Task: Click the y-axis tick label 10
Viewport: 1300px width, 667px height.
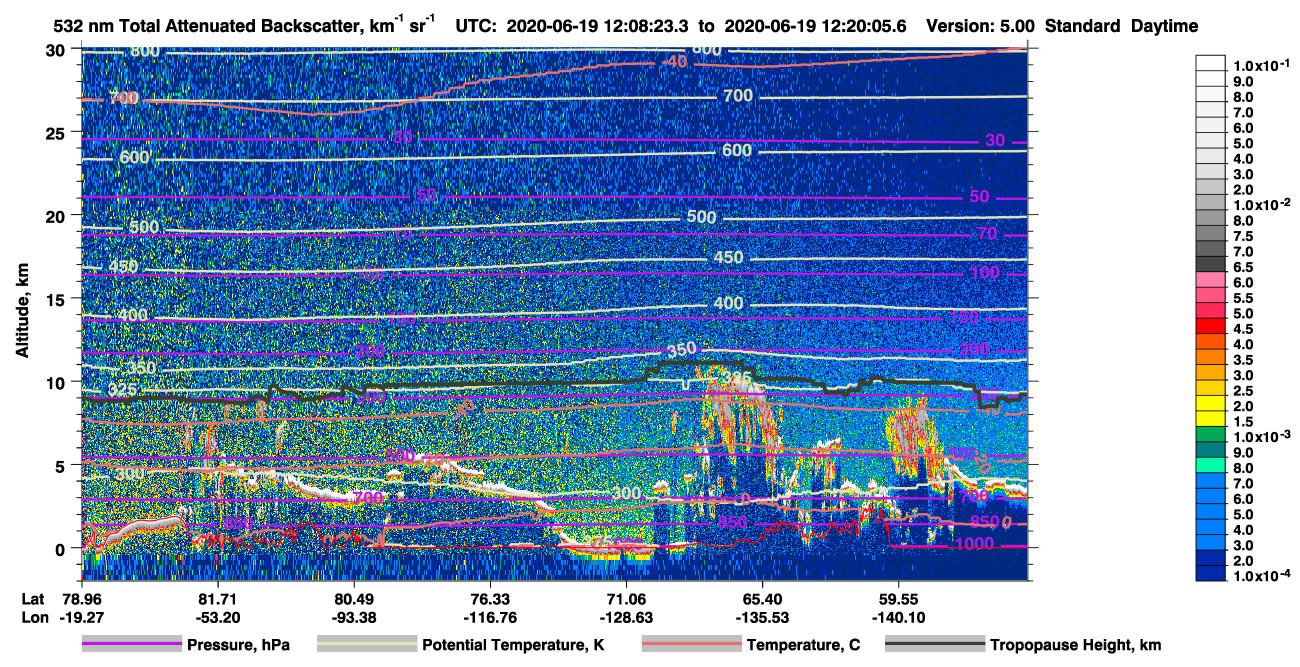Action: tap(57, 382)
